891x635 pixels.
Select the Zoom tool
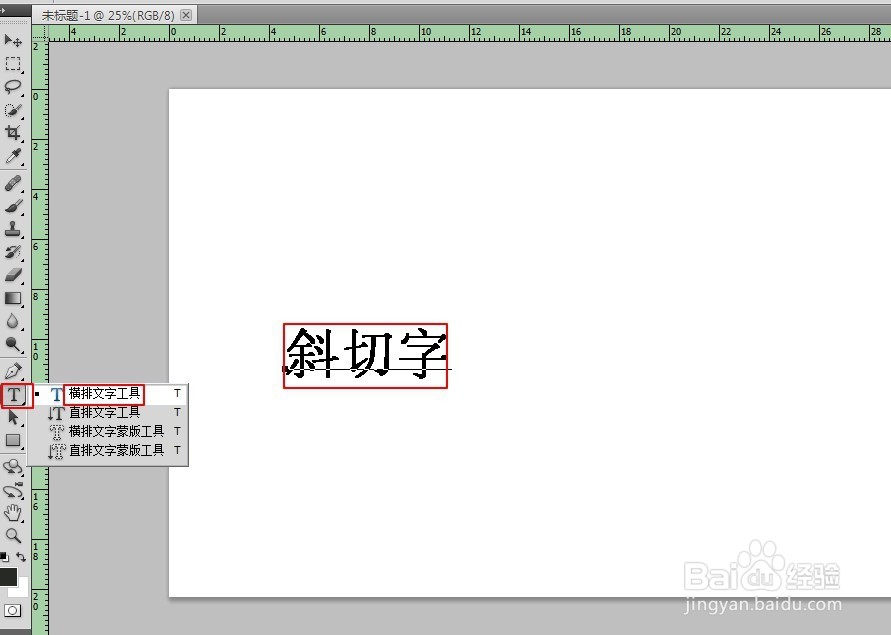[14, 535]
